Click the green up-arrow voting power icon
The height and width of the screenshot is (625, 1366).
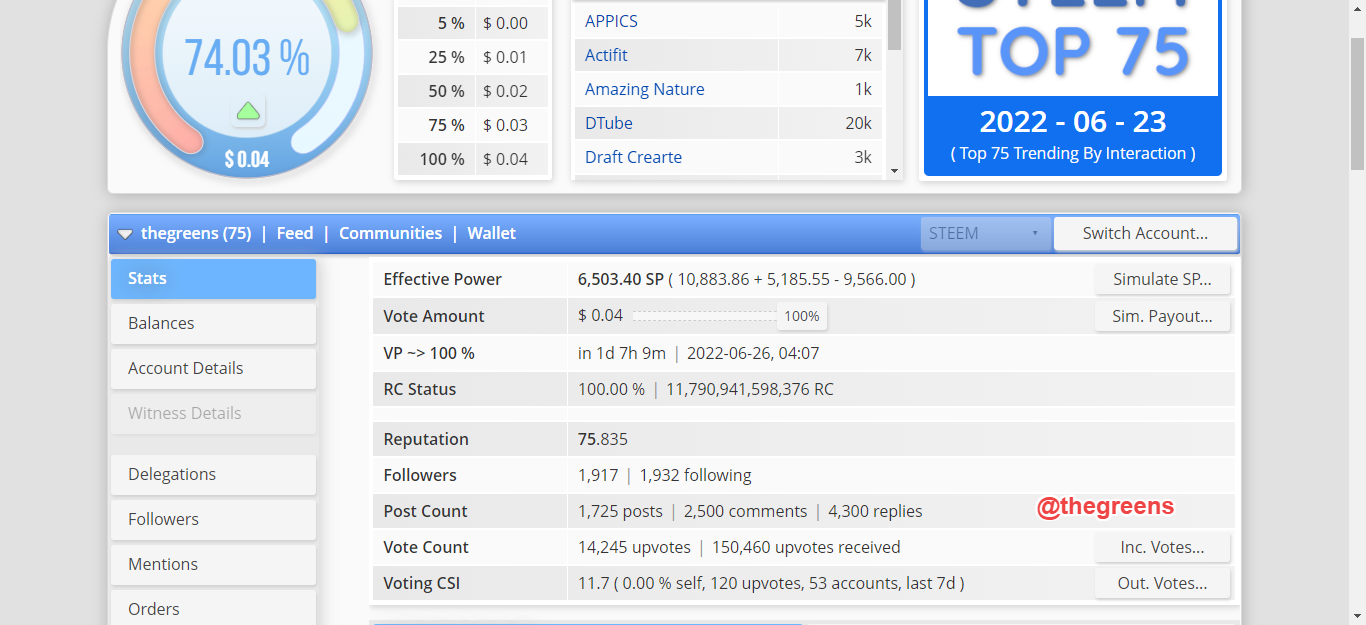(x=248, y=111)
